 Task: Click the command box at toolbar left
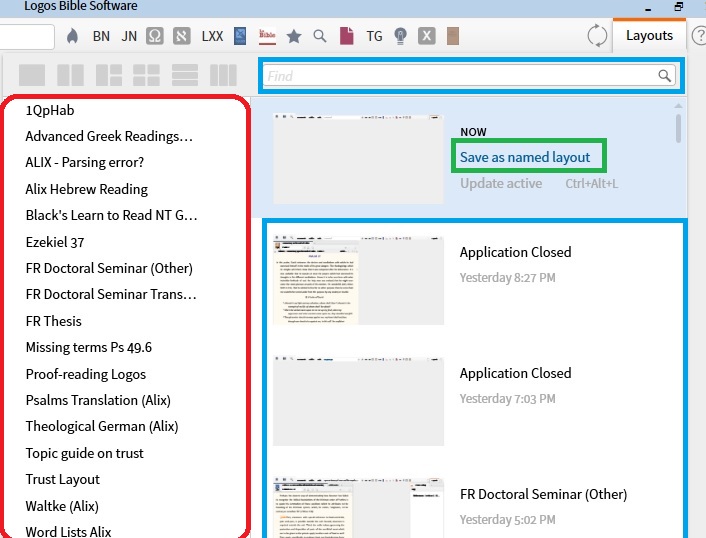coord(26,36)
